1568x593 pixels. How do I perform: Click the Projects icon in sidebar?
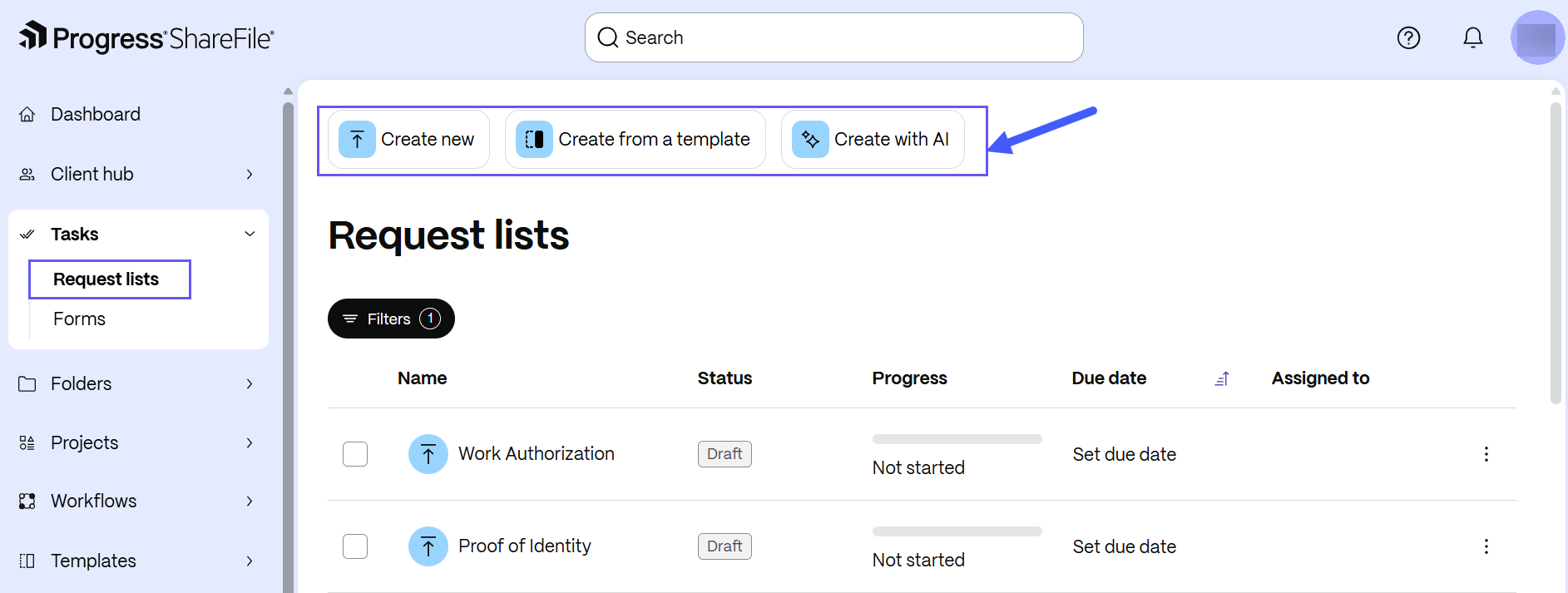(x=27, y=443)
